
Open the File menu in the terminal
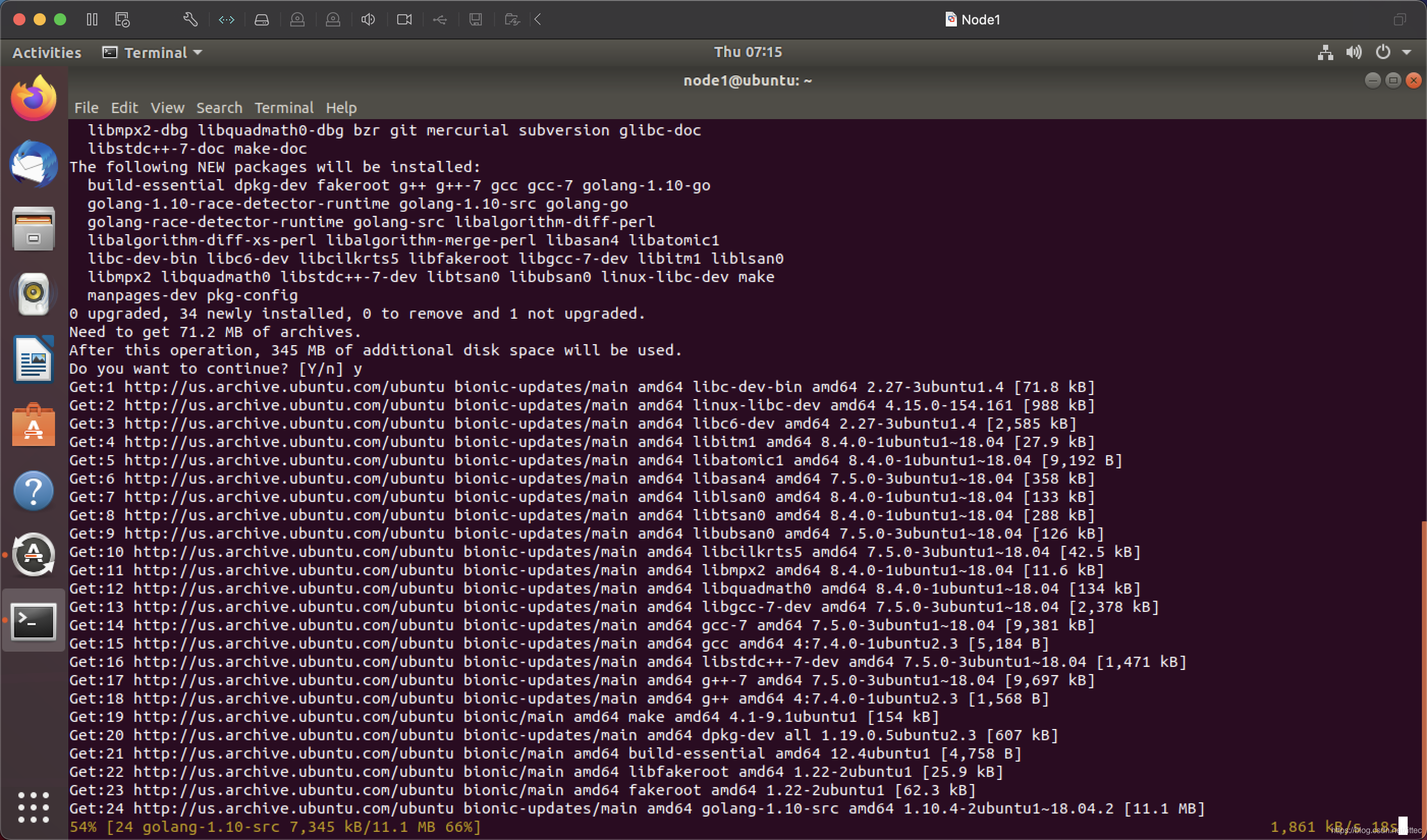[86, 107]
